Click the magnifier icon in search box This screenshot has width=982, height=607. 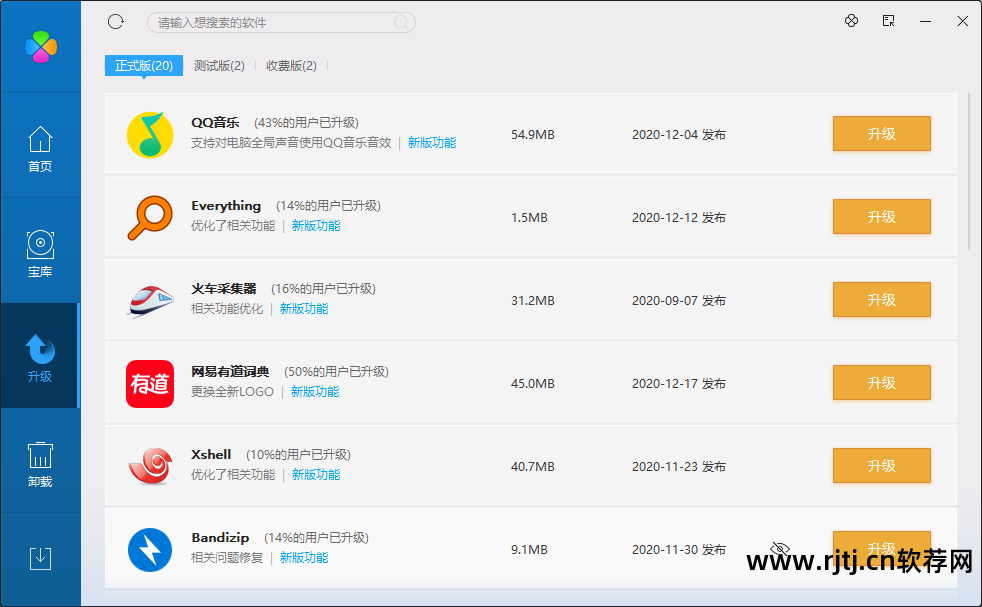pyautogui.click(x=401, y=23)
